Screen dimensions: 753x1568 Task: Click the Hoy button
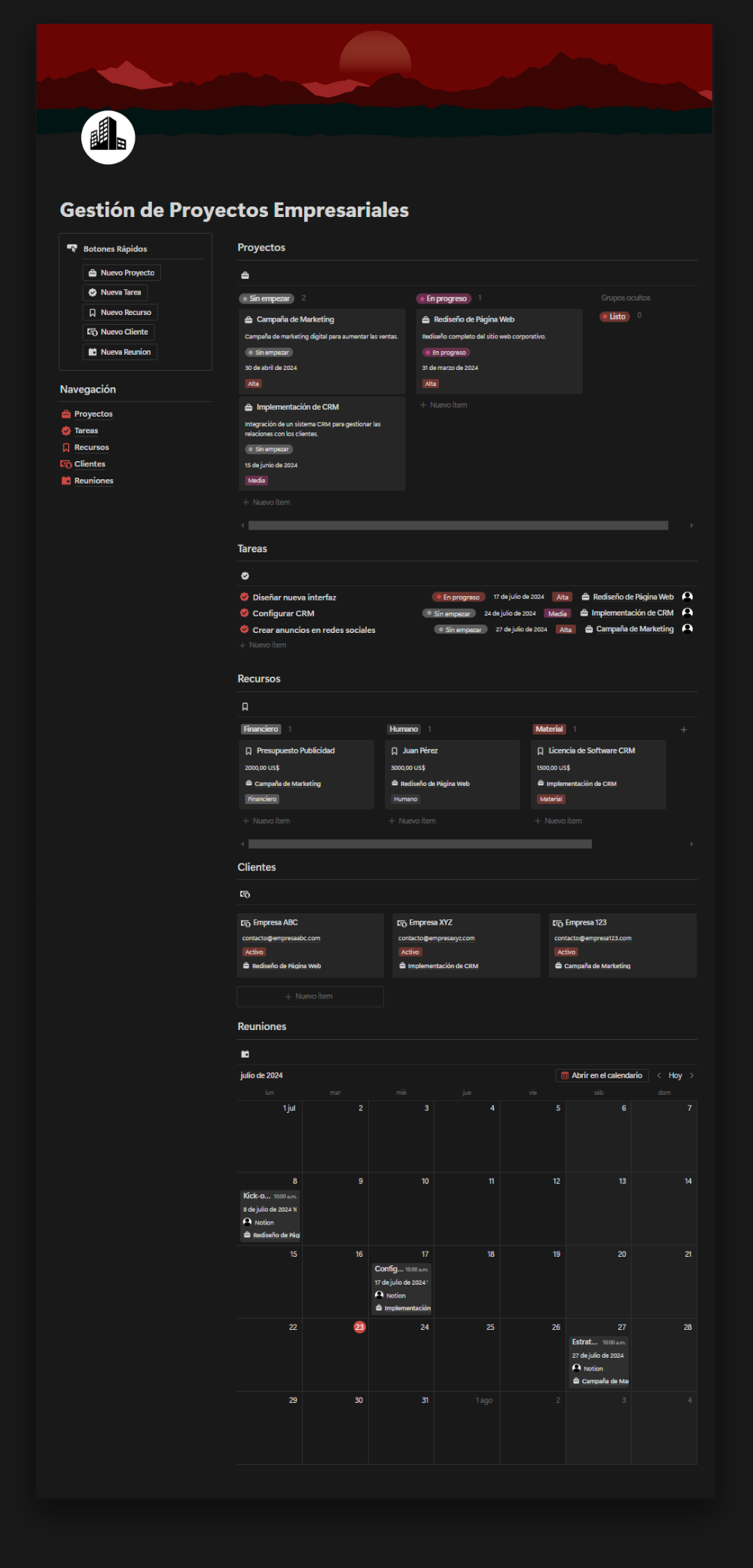pos(675,1075)
